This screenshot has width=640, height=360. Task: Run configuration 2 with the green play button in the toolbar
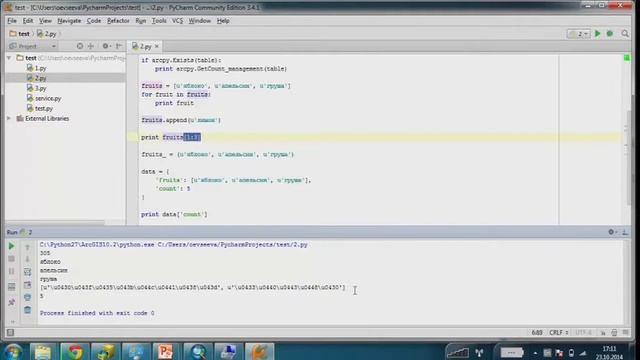pos(598,34)
